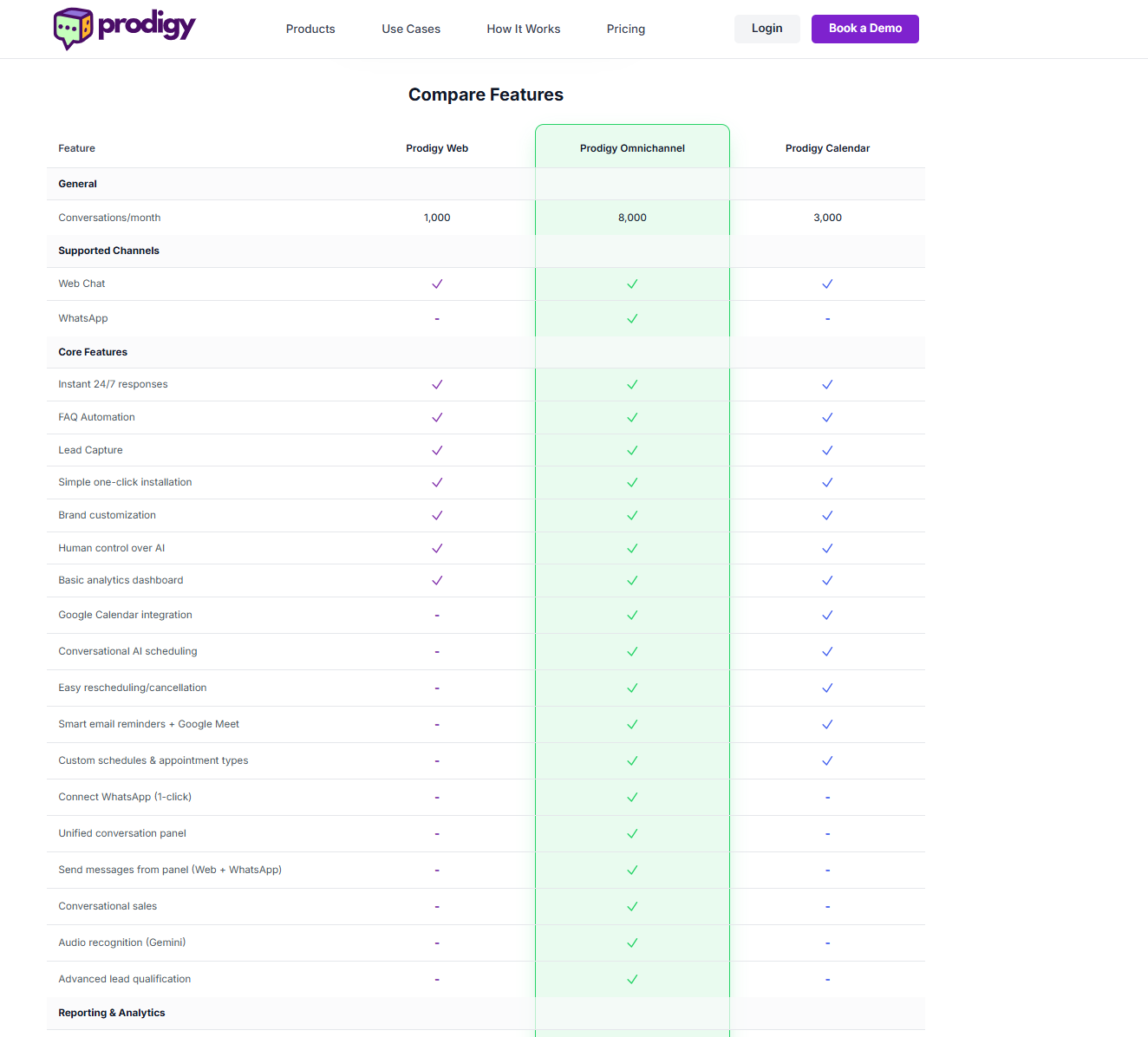This screenshot has width=1148, height=1037.
Task: Click the Prodigy Web column header
Action: [437, 148]
